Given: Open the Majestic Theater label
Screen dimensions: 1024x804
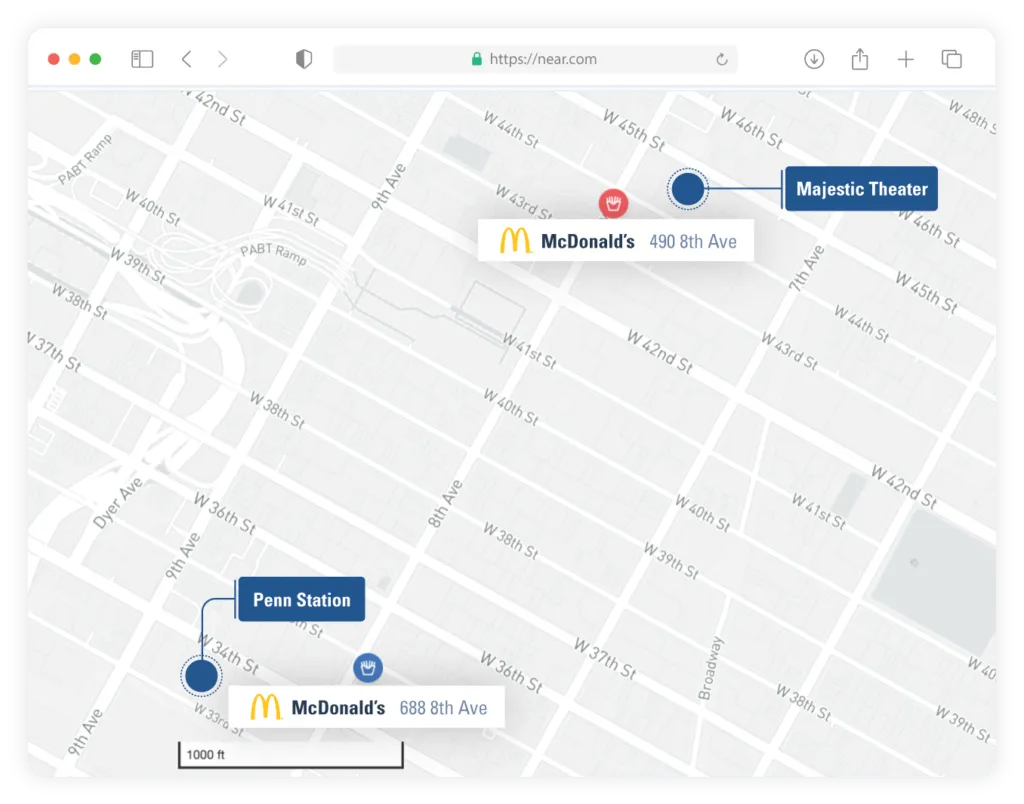Looking at the screenshot, I should [x=861, y=189].
